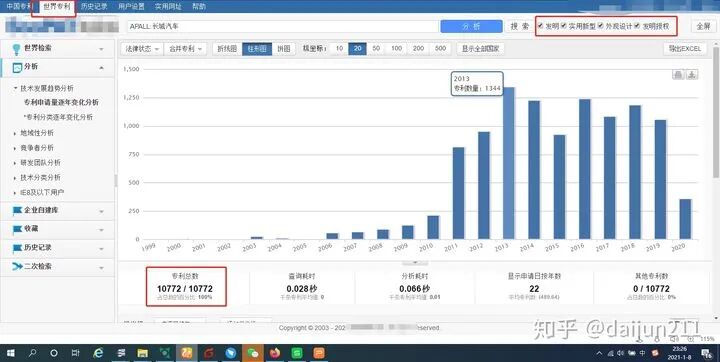Click the print icon above the chart
Image resolution: width=720 pixels, height=362 pixels.
[x=678, y=74]
